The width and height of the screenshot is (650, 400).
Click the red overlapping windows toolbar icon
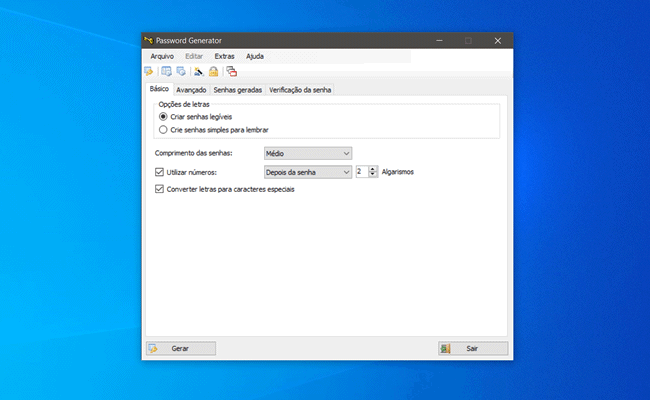[231, 71]
